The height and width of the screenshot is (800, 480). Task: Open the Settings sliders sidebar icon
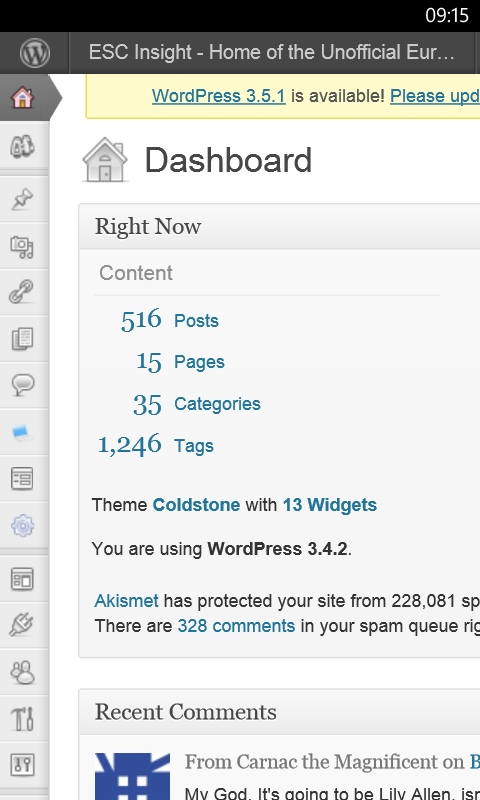tap(23, 765)
